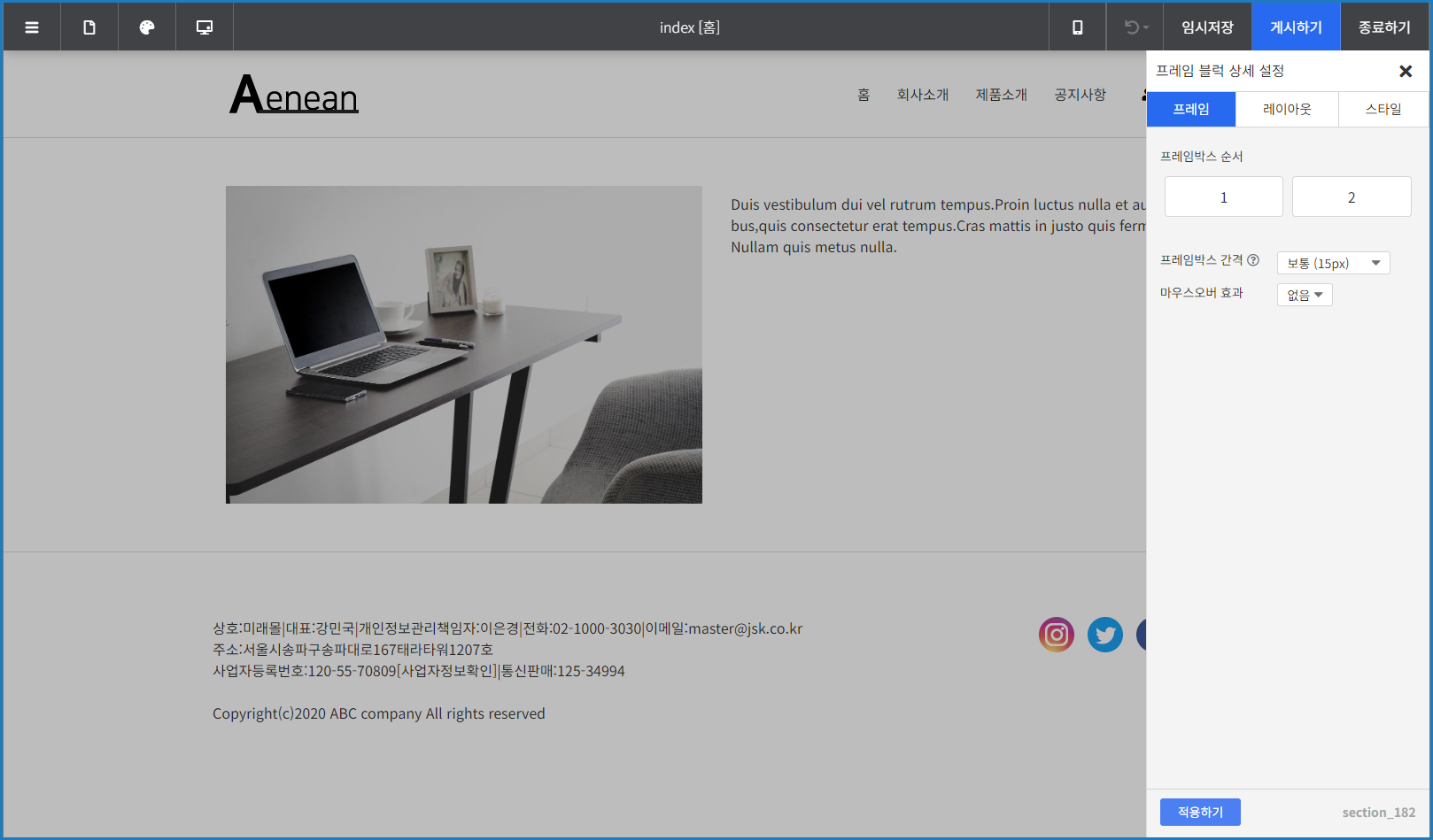Click the 적용하기 apply button
The width and height of the screenshot is (1433, 840).
tap(1199, 812)
